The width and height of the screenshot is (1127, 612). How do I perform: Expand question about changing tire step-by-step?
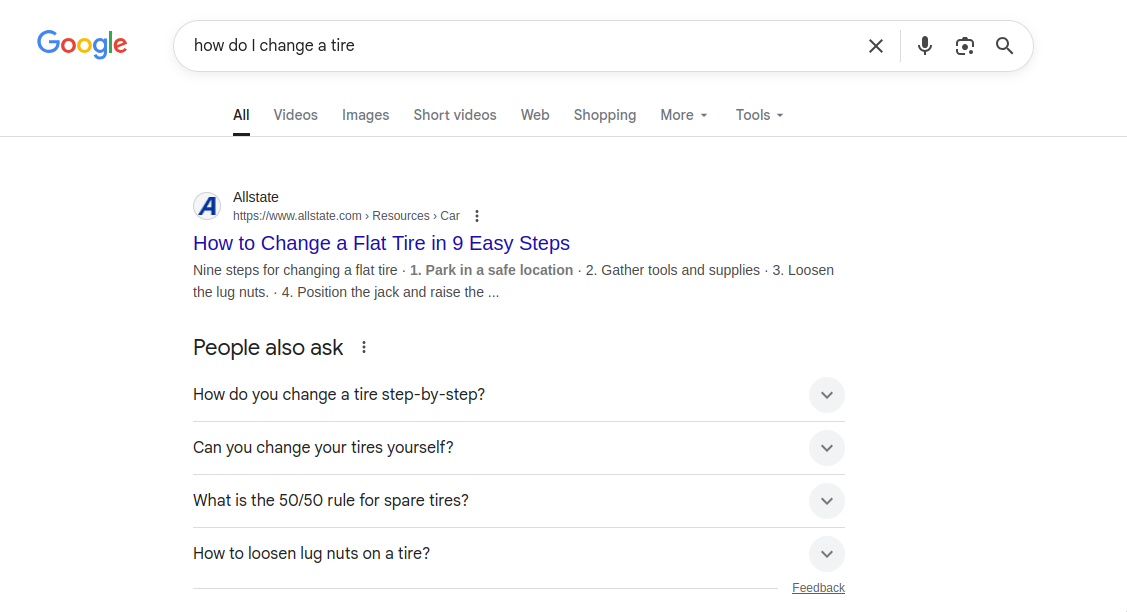[518, 395]
